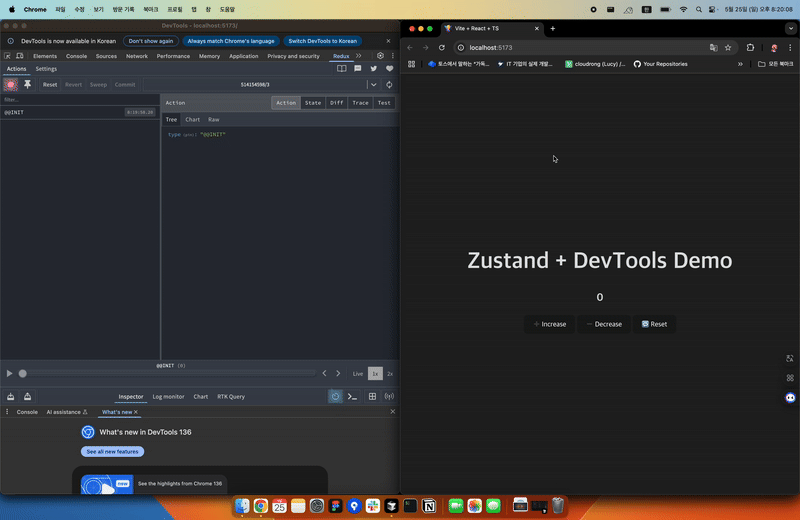Viewport: 800px width, 520px height.
Task: Click the Console tab in the drawer
Action: coord(27,412)
